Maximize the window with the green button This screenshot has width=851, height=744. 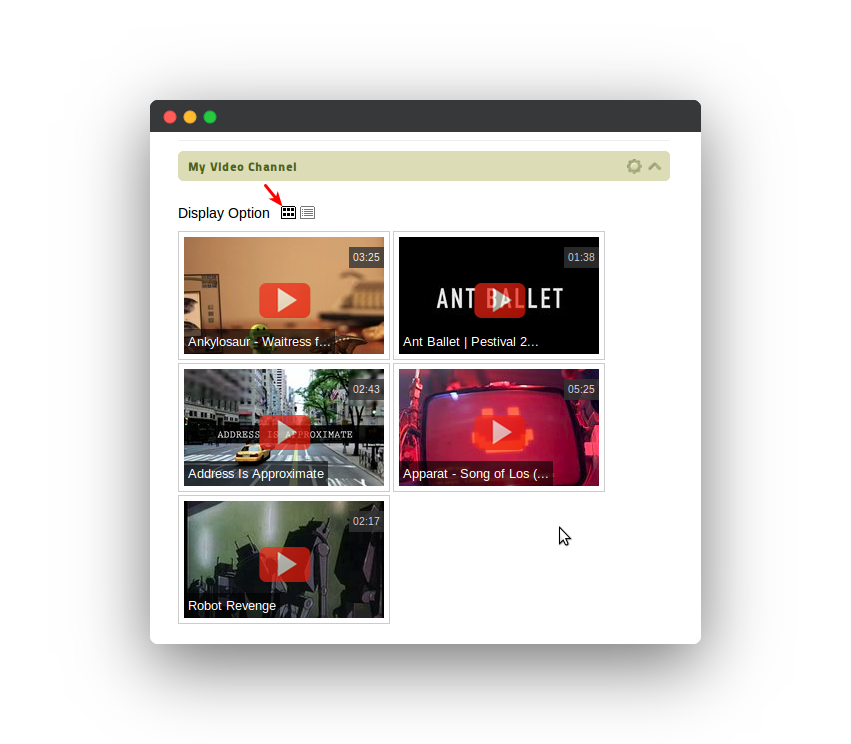tap(210, 117)
